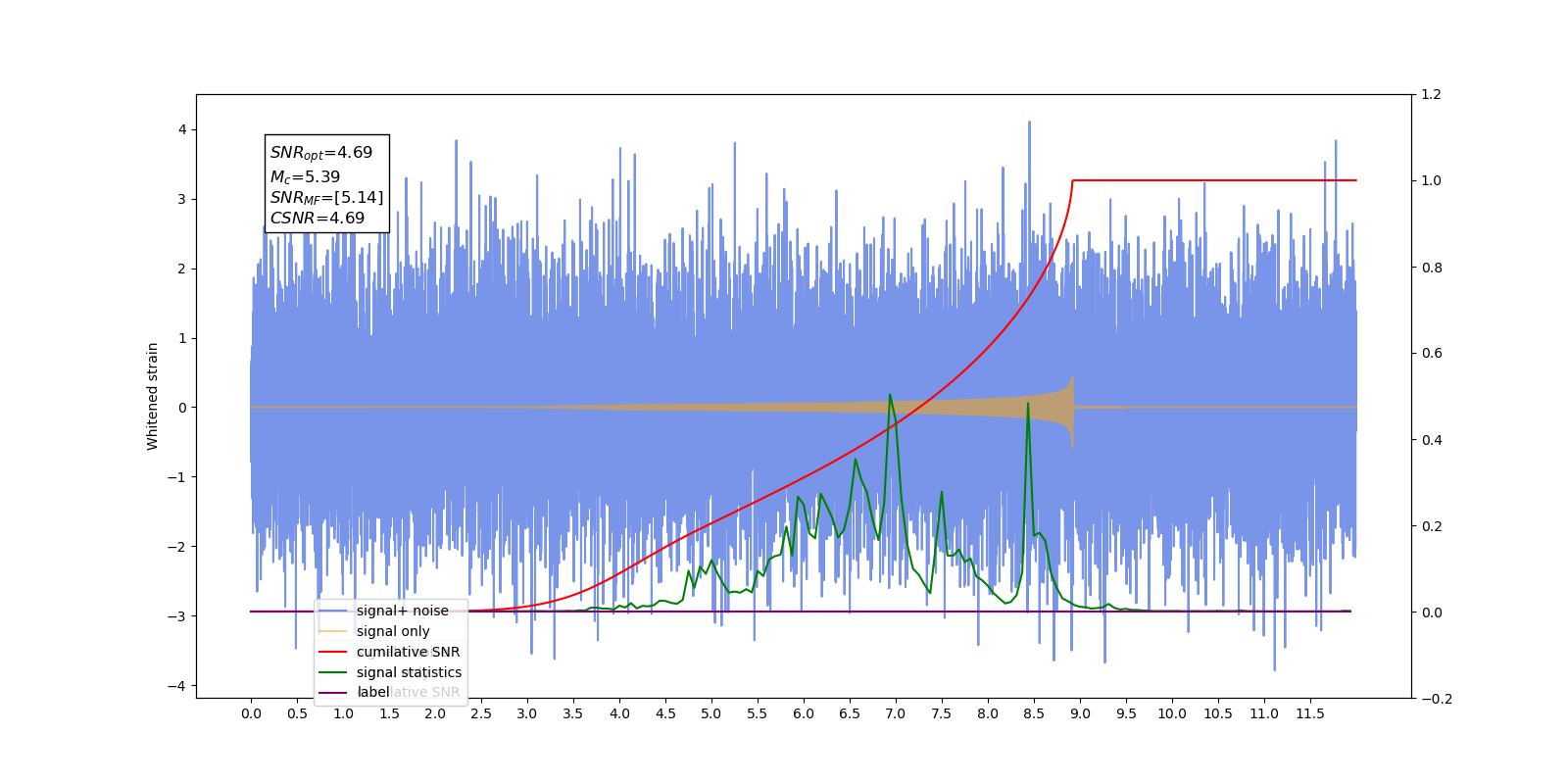Click the x-axis tick label 5.5

tap(758, 714)
